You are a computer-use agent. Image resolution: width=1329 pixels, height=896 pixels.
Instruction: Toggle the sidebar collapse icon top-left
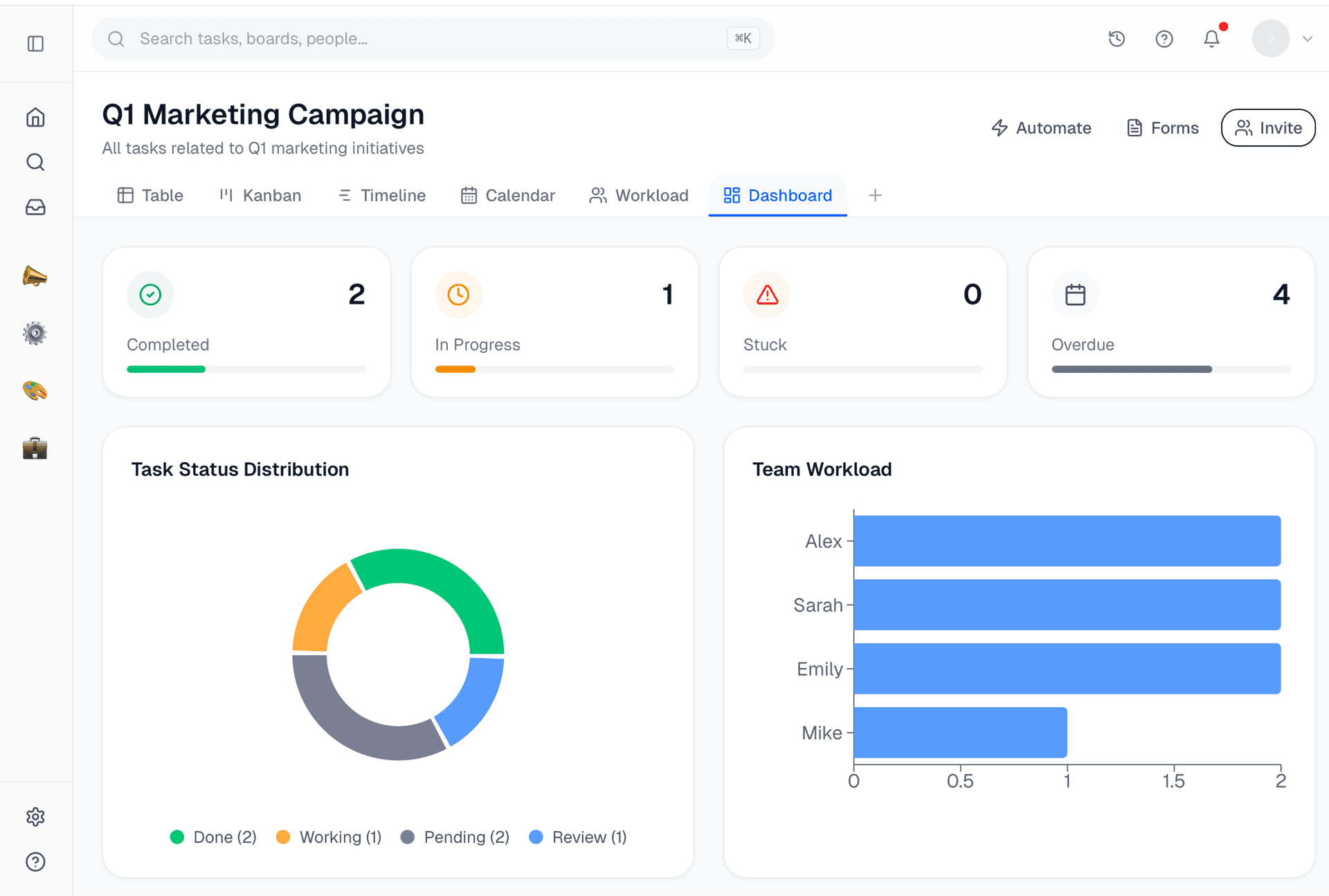point(35,44)
